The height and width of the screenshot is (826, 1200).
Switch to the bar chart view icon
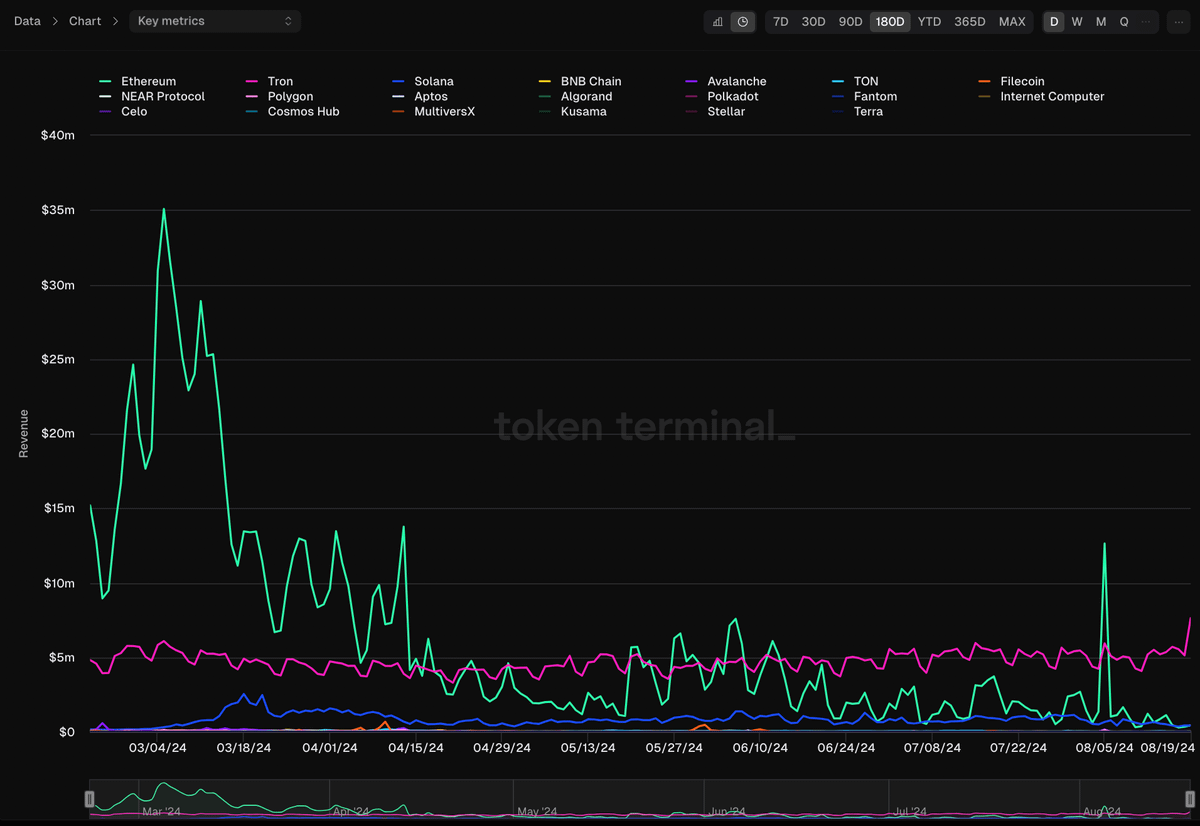point(718,21)
